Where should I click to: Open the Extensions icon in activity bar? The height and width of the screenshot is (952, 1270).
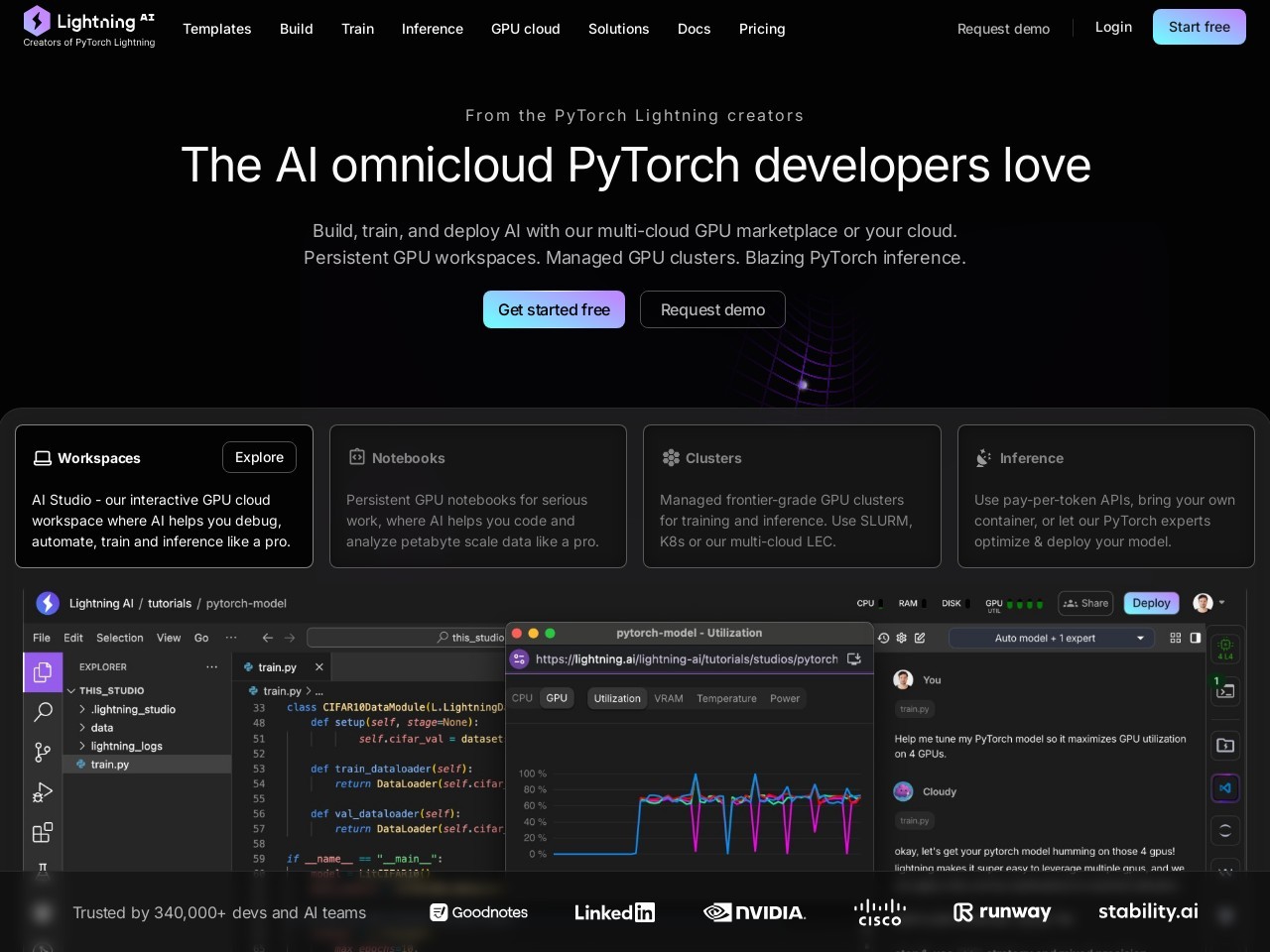(43, 833)
